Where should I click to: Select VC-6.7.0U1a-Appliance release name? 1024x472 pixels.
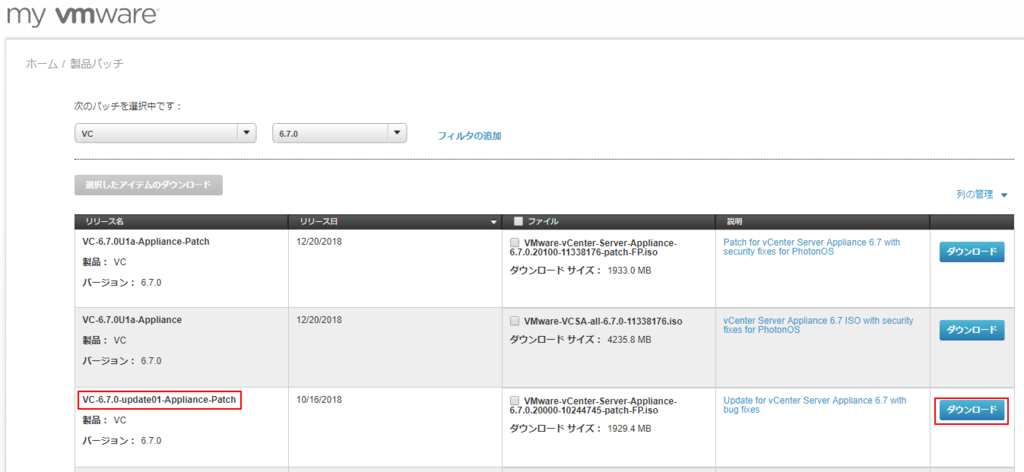click(x=132, y=320)
